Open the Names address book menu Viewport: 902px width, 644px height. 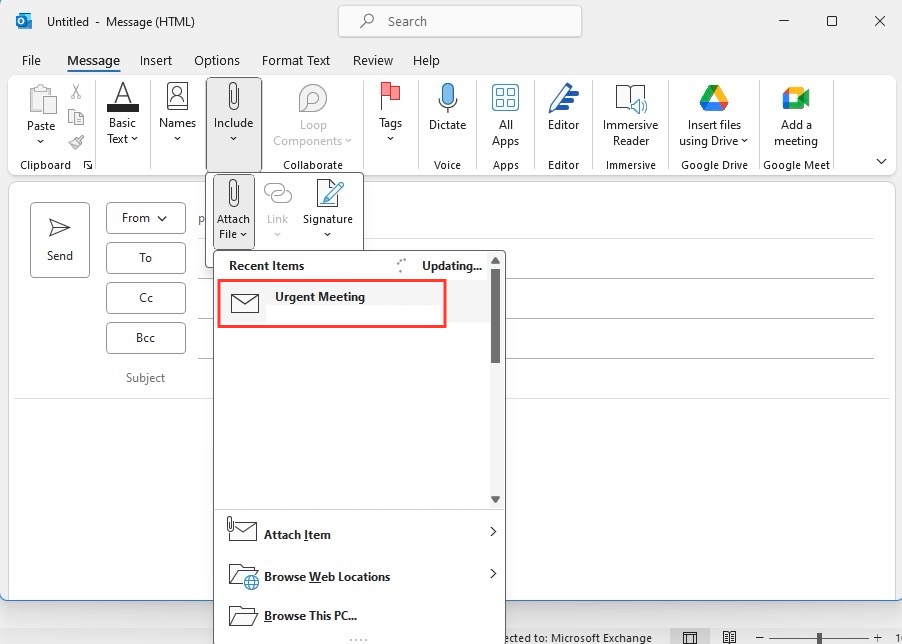[177, 114]
